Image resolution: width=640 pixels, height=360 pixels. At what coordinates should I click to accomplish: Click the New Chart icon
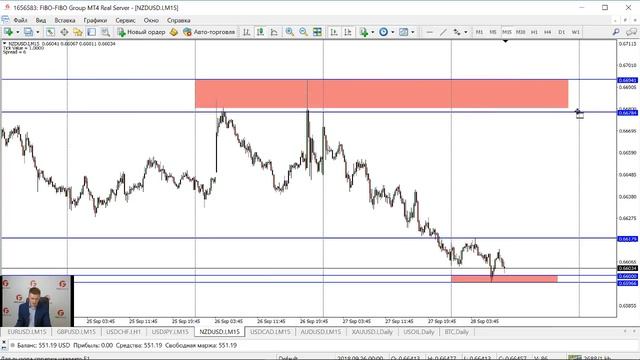(x=8, y=32)
